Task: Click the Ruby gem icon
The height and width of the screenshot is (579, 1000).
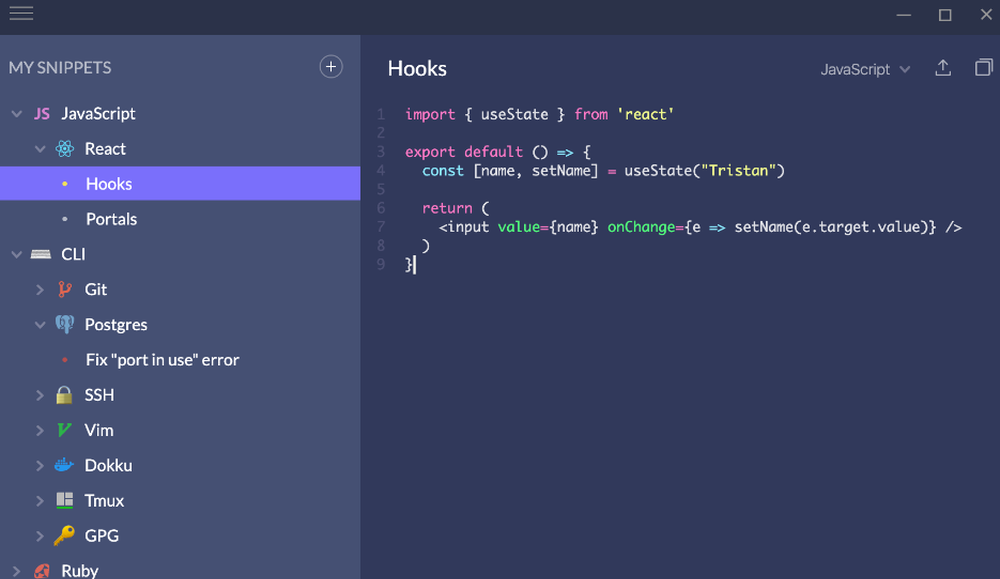Action: [42, 571]
